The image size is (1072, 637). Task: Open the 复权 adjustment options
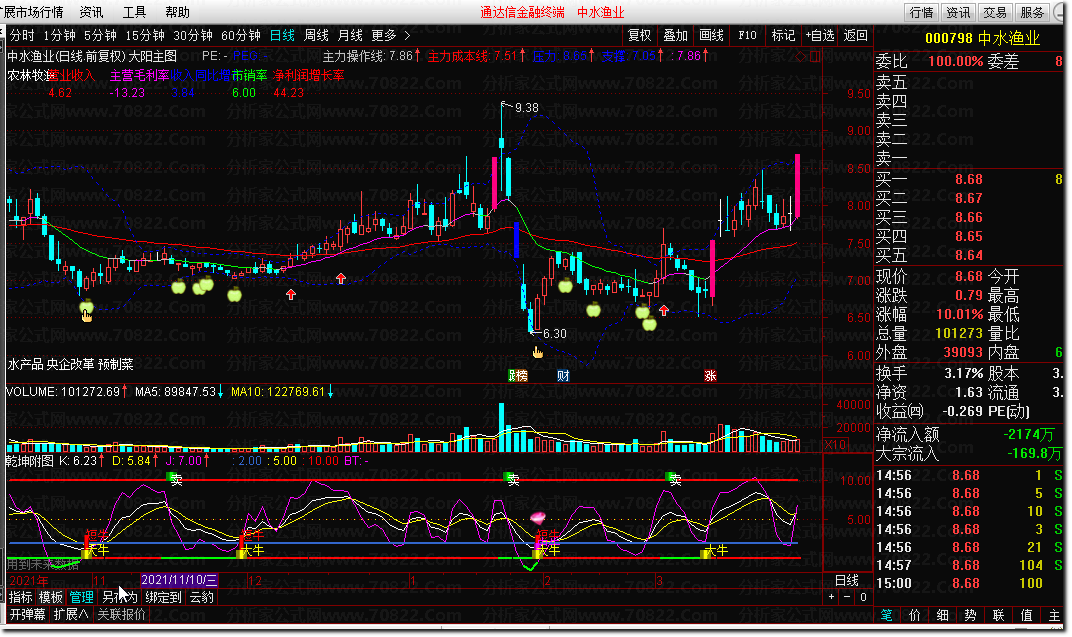640,35
